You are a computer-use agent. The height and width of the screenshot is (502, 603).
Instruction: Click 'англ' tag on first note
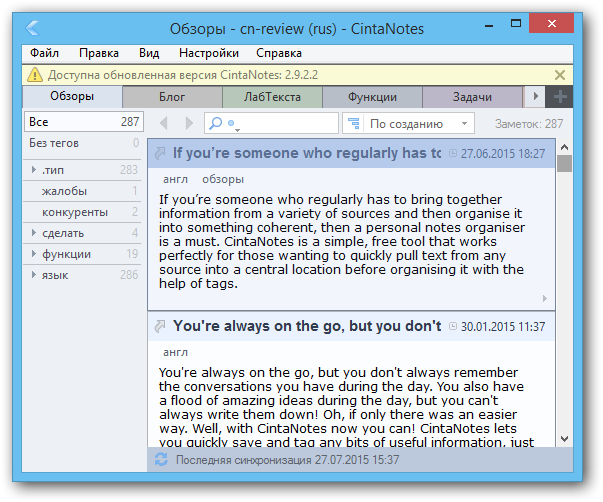pyautogui.click(x=175, y=179)
